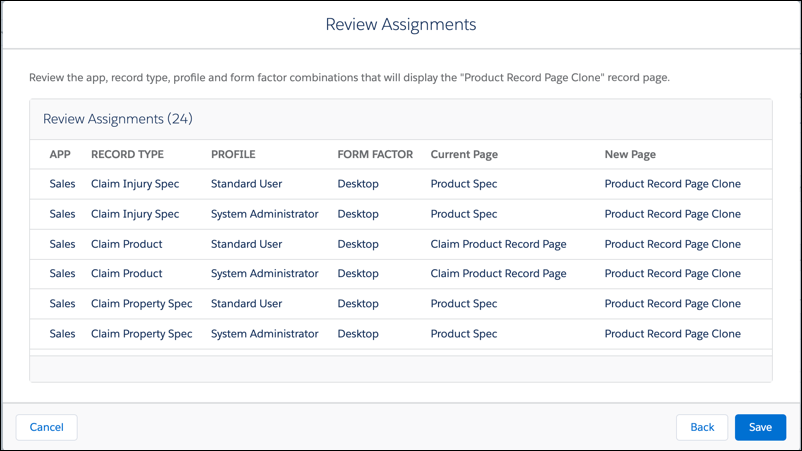The width and height of the screenshot is (802, 451).
Task: Click the FORM FACTOR column header
Action: [375, 154]
